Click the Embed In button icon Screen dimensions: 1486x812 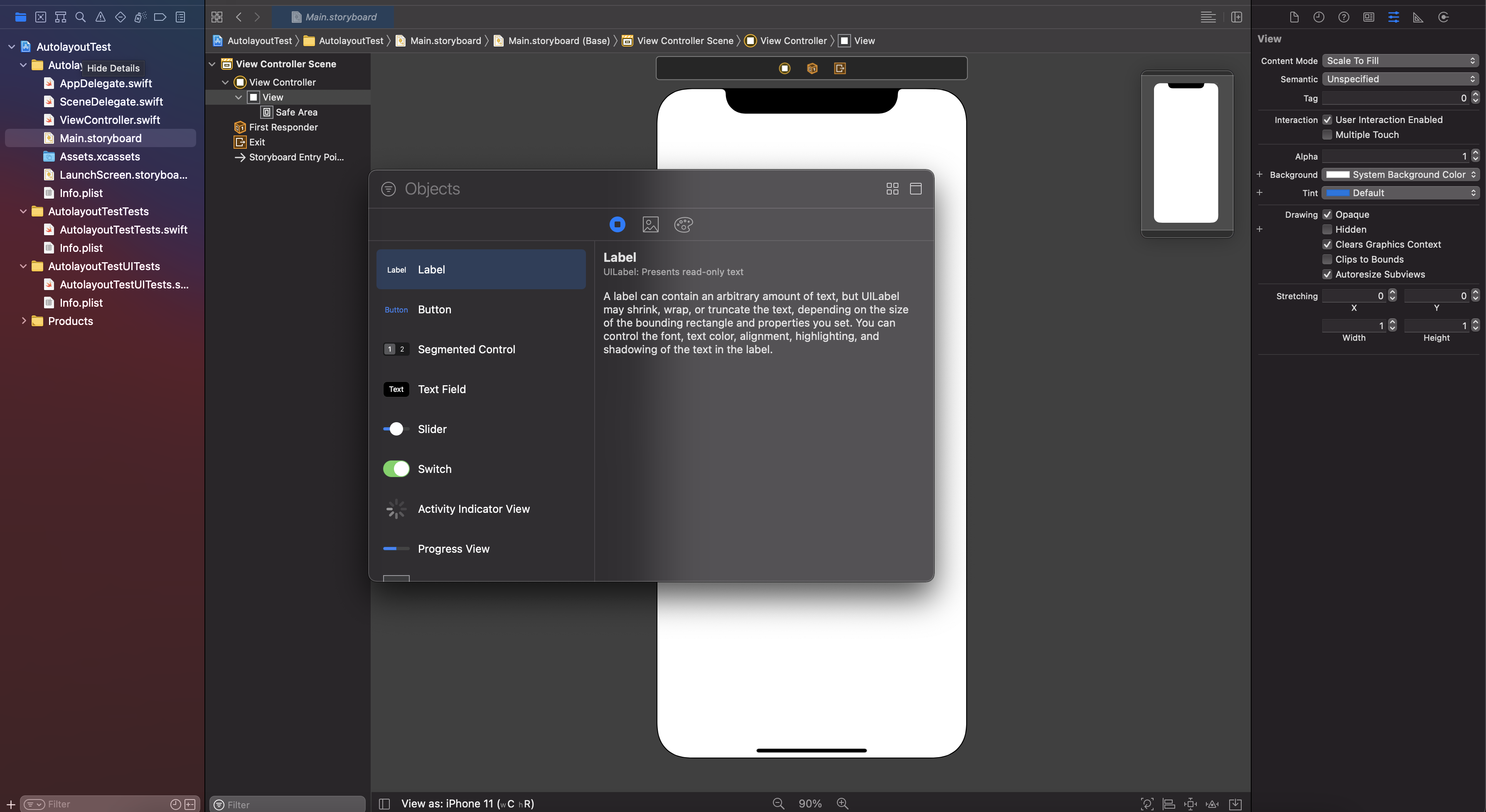[x=1235, y=804]
